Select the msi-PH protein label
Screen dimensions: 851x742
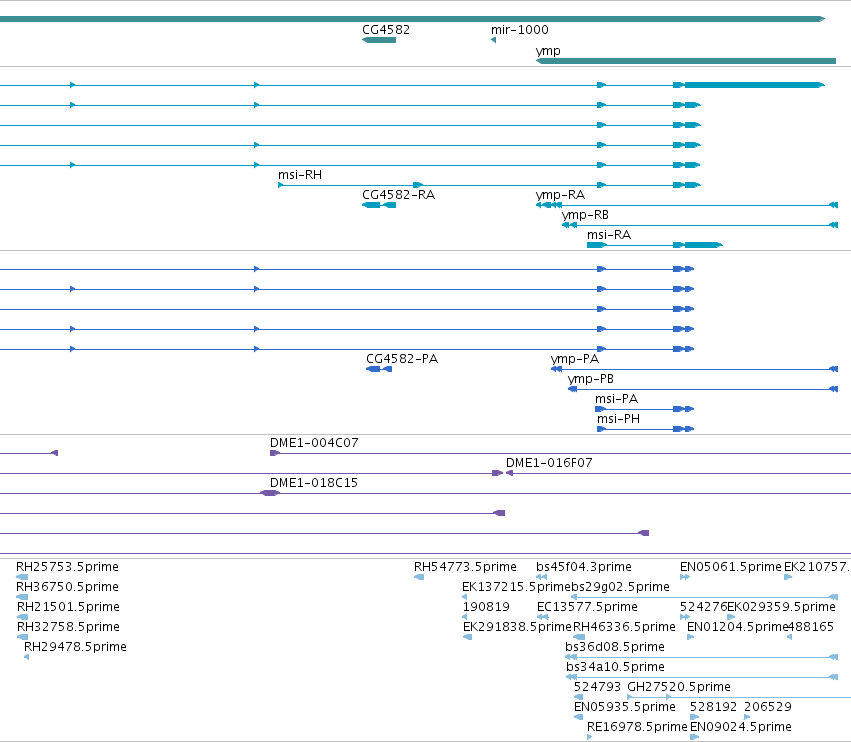pos(618,419)
